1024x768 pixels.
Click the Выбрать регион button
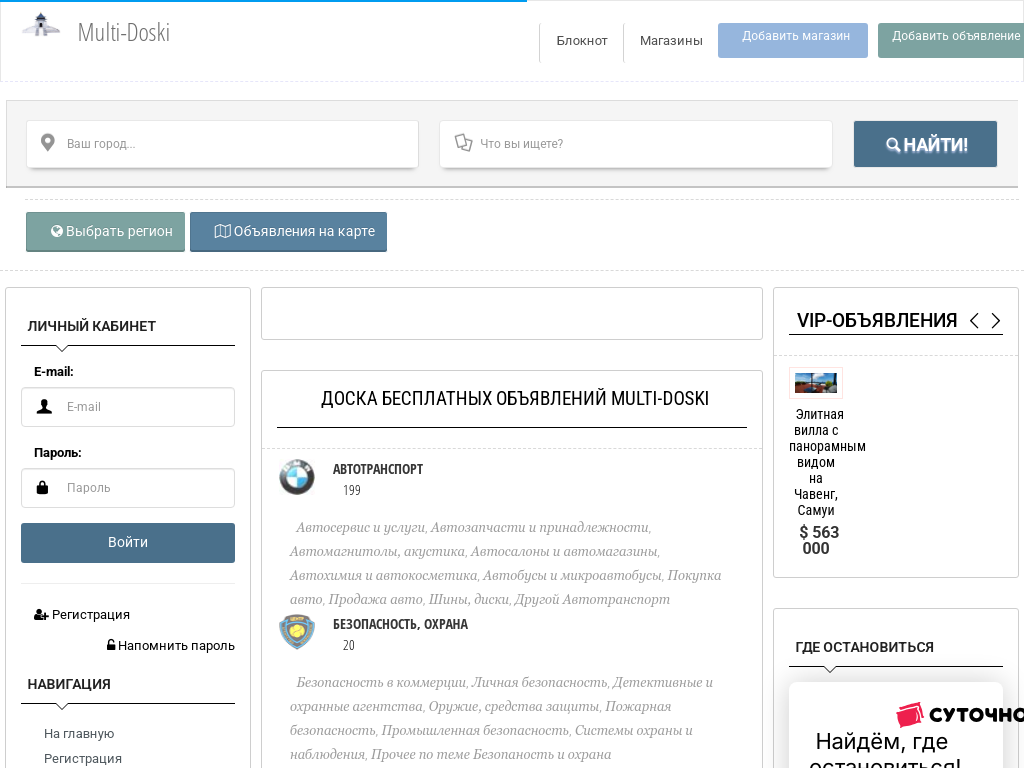tap(105, 232)
